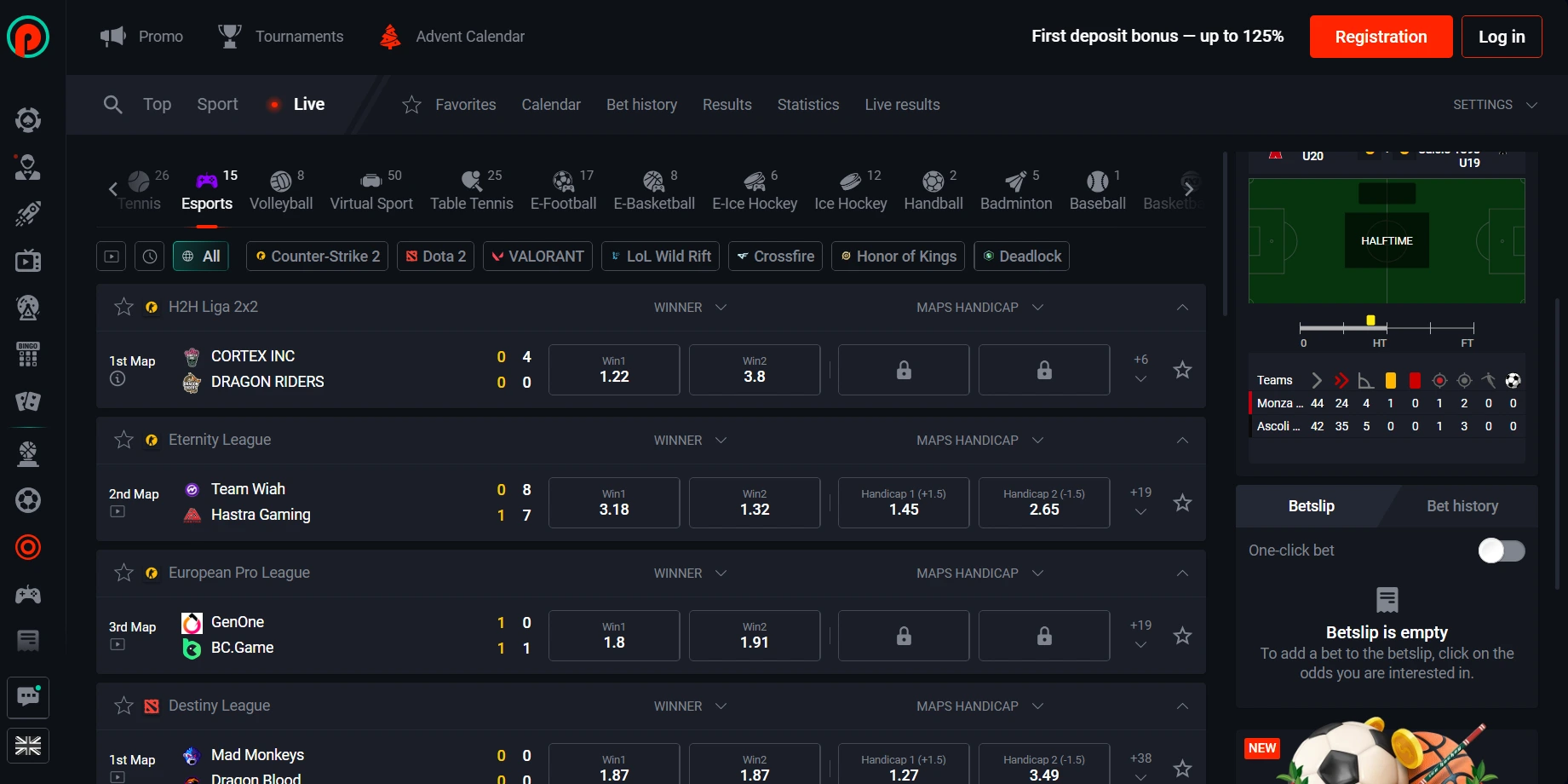Collapse the Eternity League section
1568x784 pixels.
(x=1182, y=441)
